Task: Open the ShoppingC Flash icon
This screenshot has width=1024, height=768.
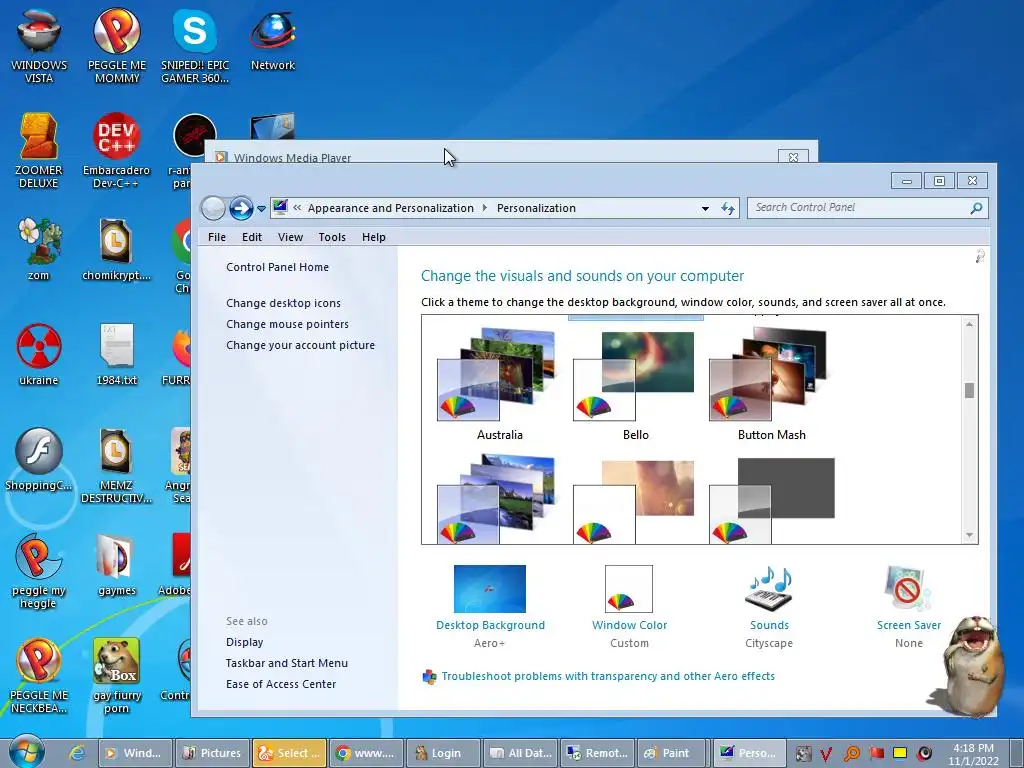Action: click(x=39, y=458)
